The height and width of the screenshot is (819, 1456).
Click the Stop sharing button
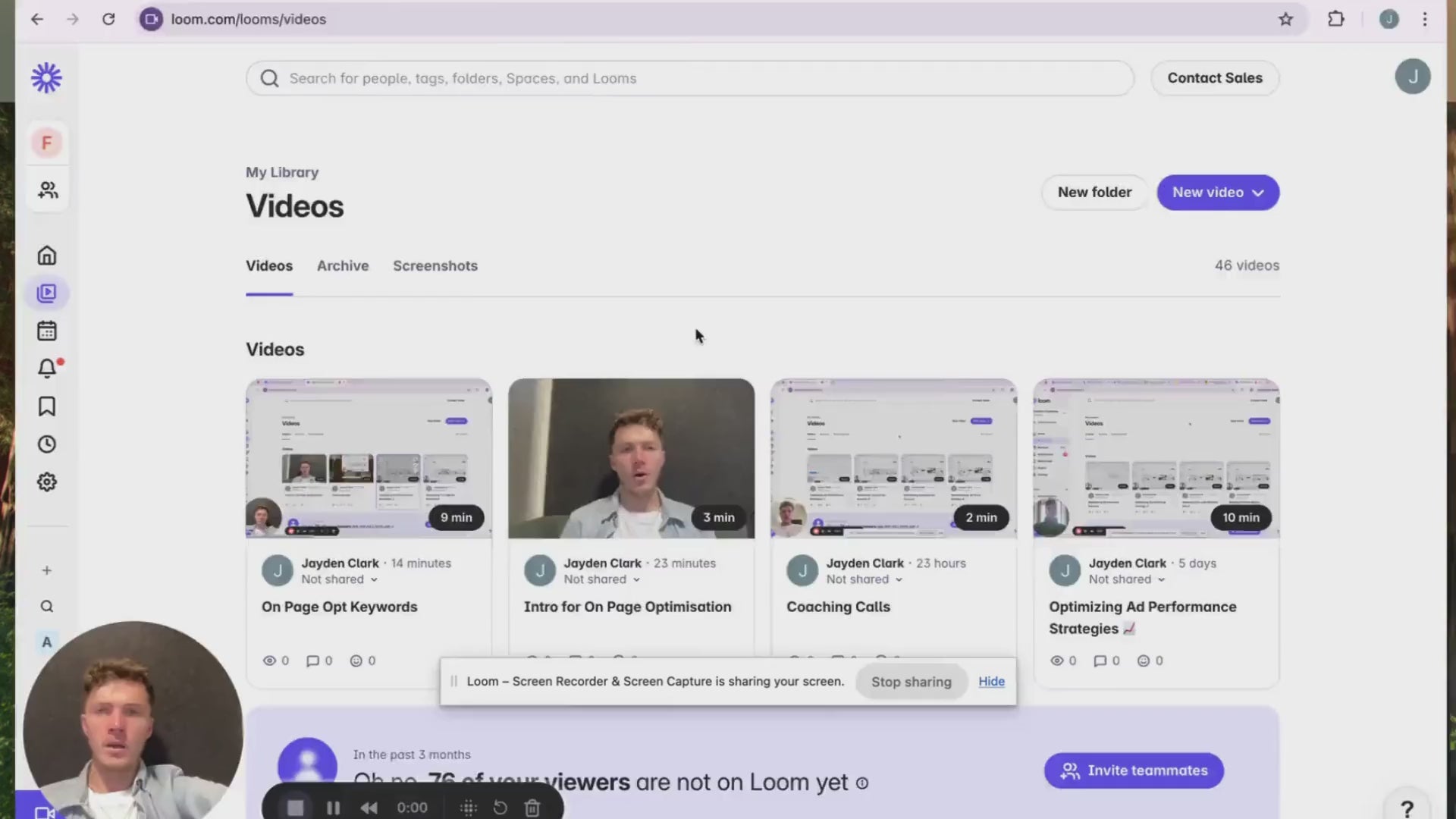[x=911, y=682]
